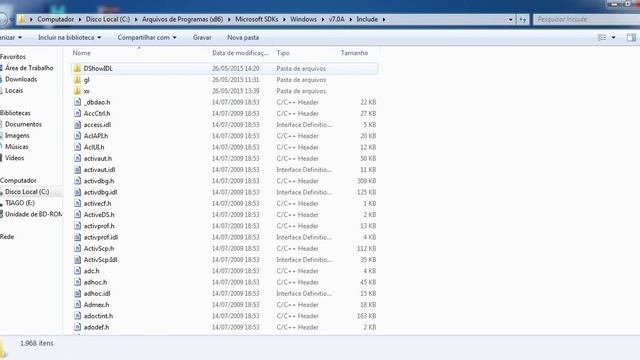Expand arrow after Windows in breadcrumb
640x360 pixels.
point(323,19)
